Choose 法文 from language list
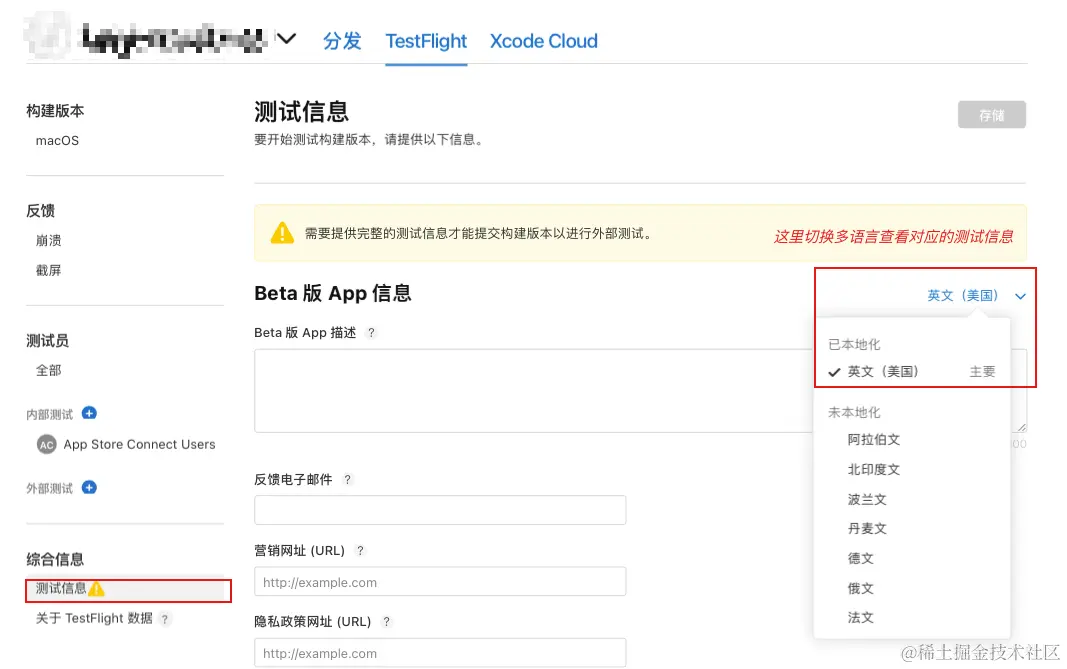 pos(860,618)
